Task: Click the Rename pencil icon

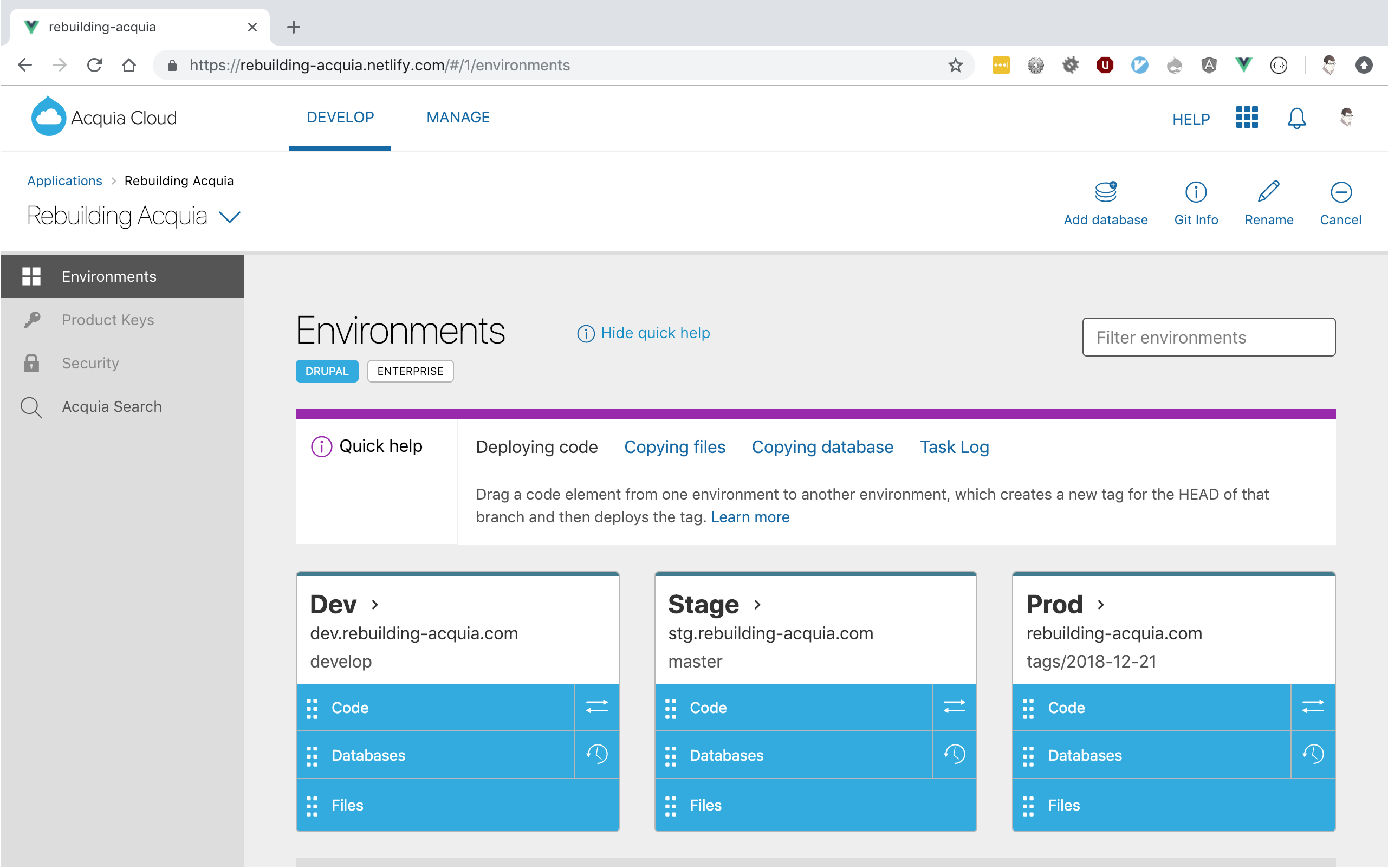Action: [1268, 192]
